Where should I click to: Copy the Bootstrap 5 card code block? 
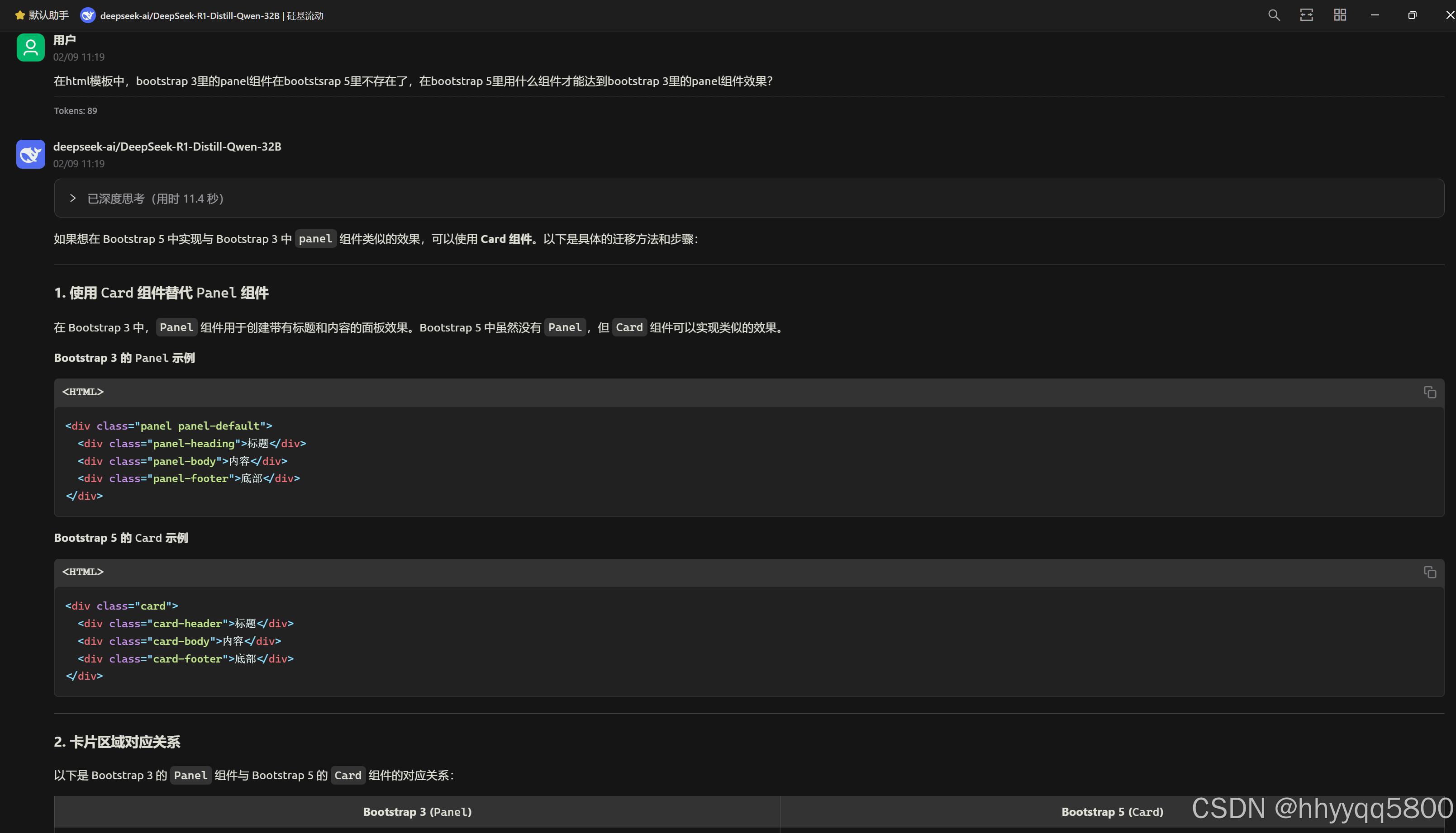pyautogui.click(x=1429, y=572)
